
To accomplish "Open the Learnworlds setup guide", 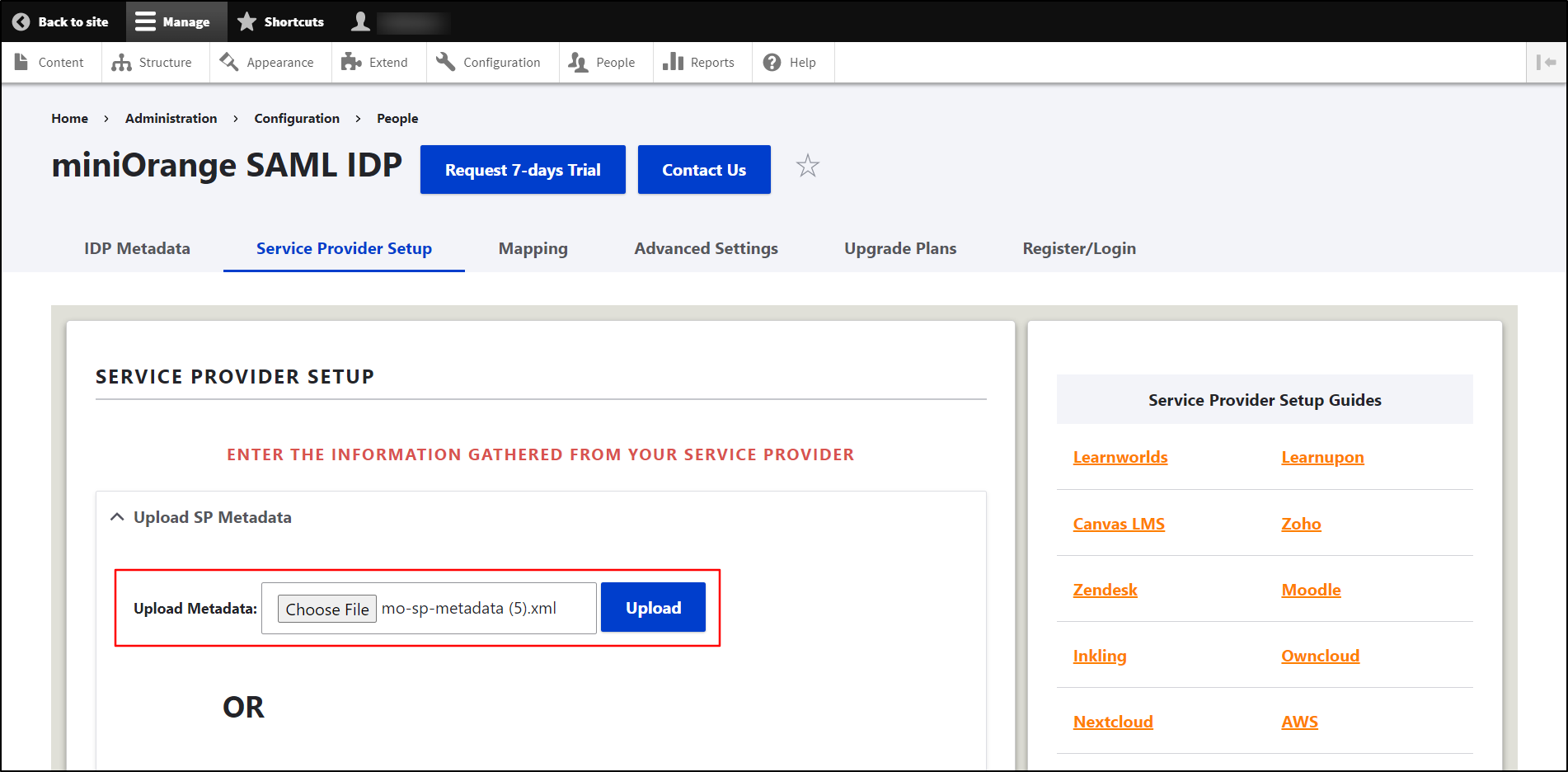I will (x=1120, y=457).
